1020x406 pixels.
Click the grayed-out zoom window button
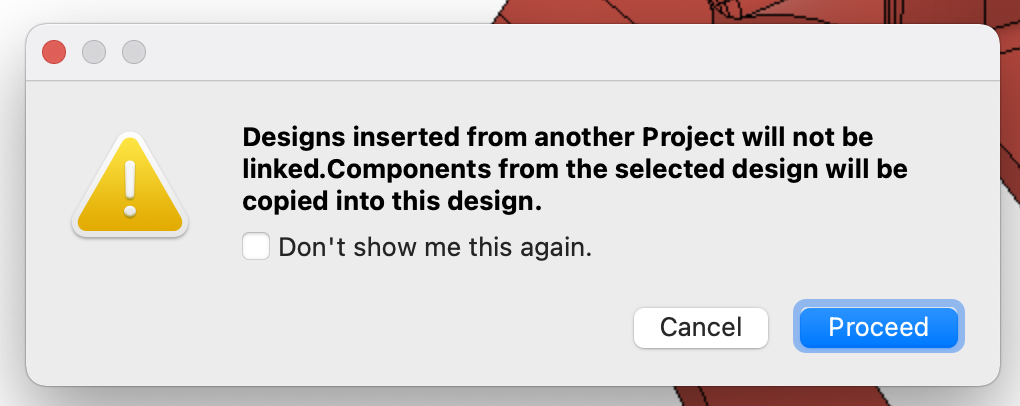tap(134, 52)
